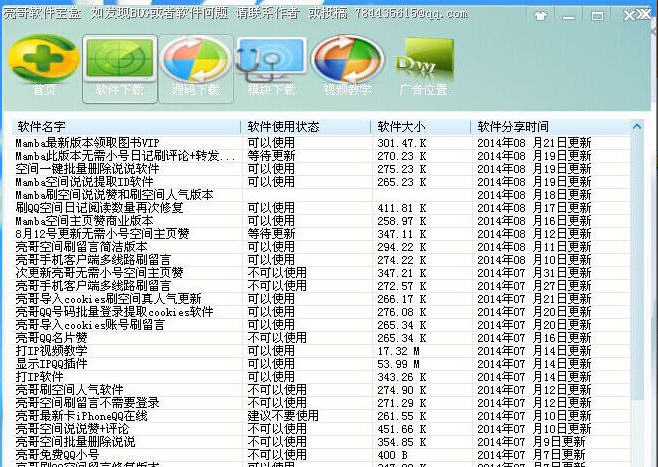
Task: Select row 亮哥导入cookies刷空间真人气更新
Action: (x=321, y=299)
